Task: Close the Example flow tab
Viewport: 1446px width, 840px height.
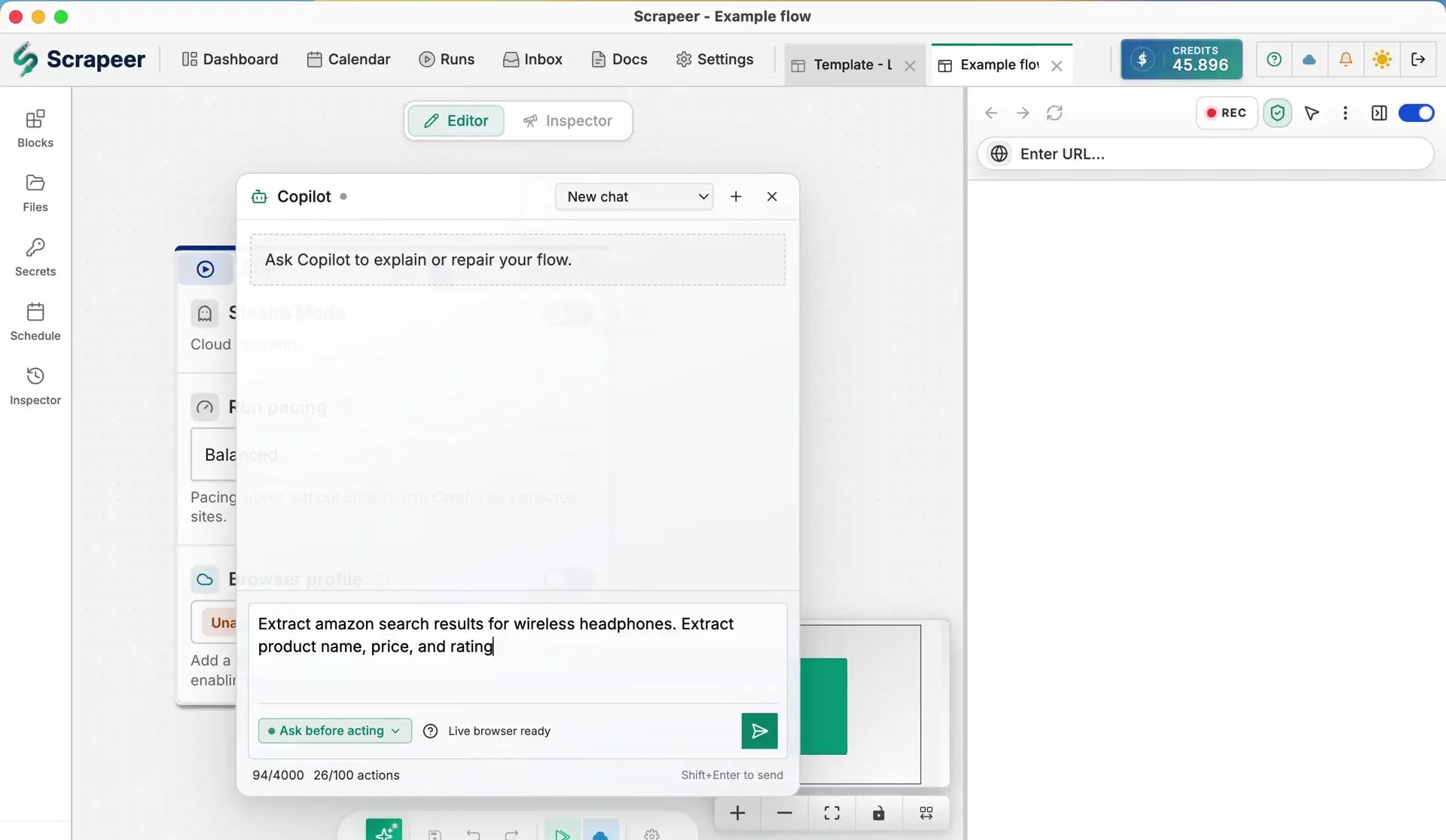Action: coord(1057,65)
